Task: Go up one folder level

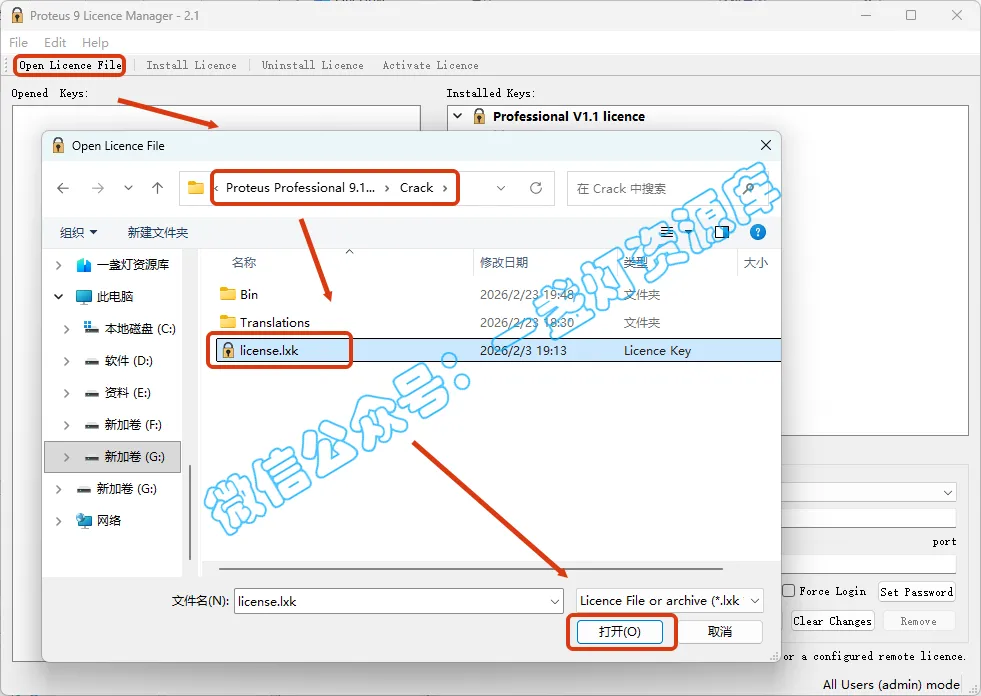Action: coord(158,188)
